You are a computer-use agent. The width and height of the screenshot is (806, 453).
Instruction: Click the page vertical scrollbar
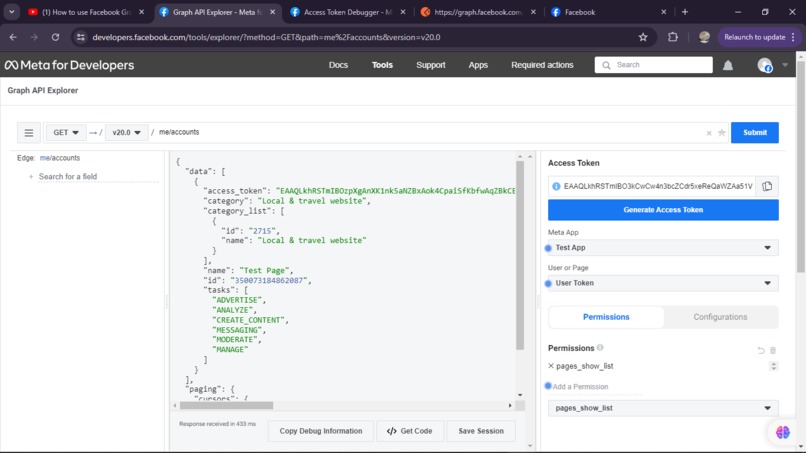coord(801,167)
